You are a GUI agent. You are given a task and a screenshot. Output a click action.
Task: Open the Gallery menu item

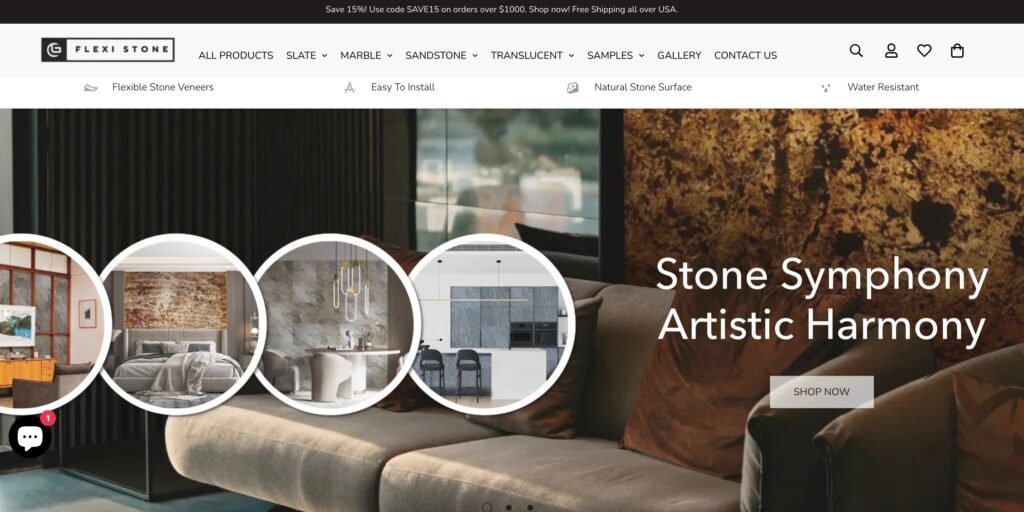679,56
